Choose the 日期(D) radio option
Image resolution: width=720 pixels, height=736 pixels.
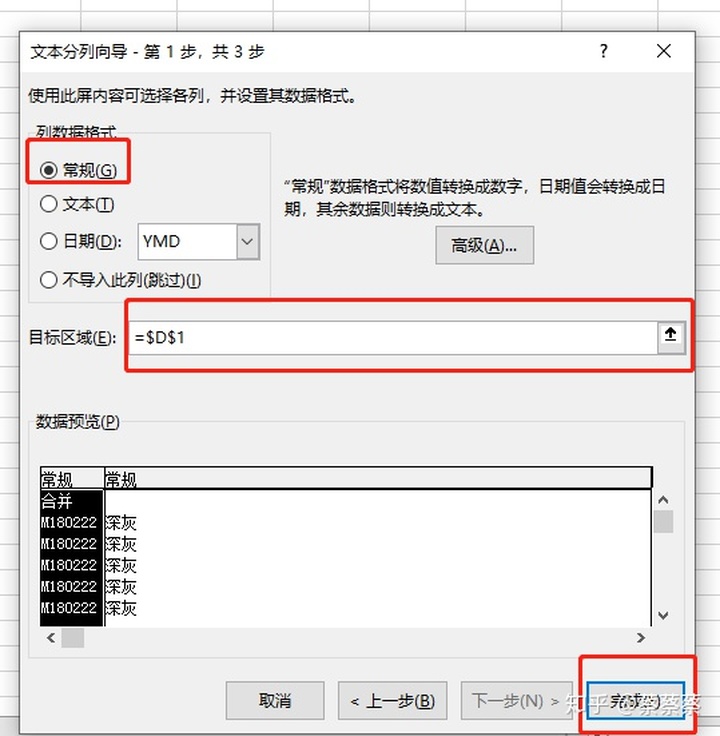49,241
